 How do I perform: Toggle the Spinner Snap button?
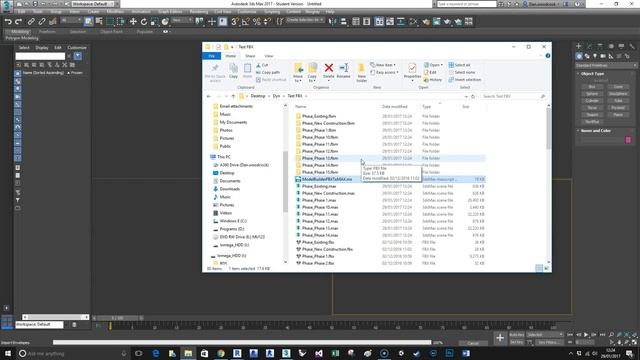268,22
